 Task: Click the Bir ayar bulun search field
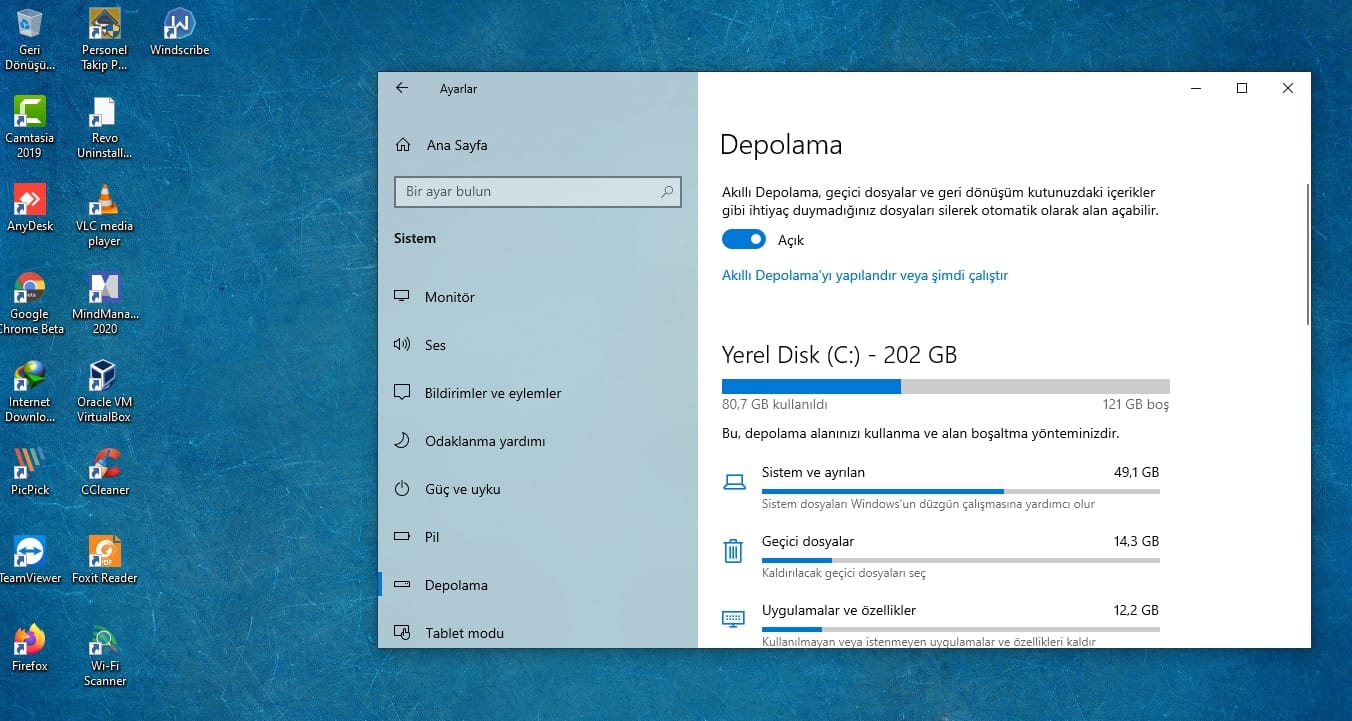(538, 191)
